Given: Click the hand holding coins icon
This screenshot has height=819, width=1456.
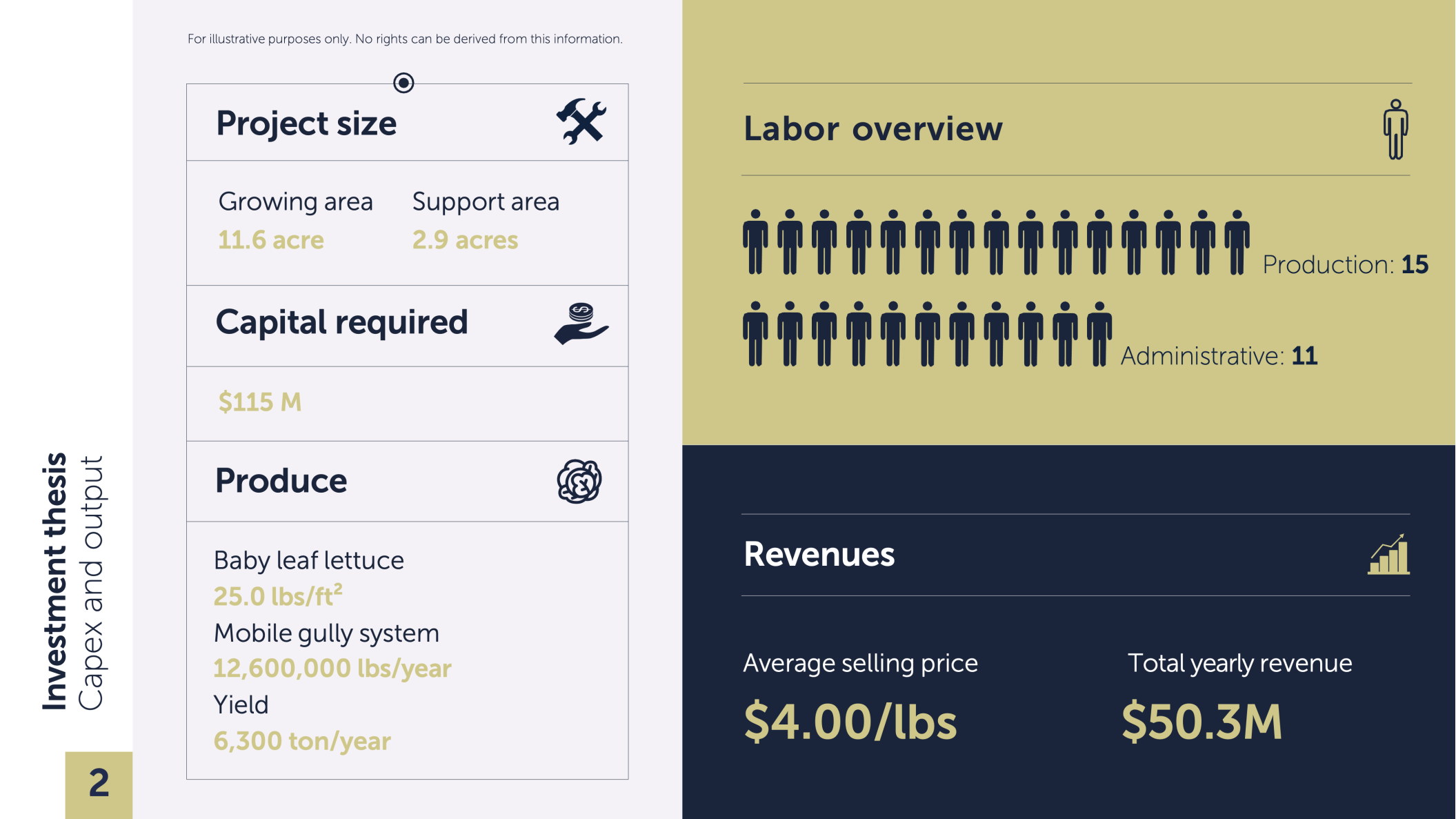Looking at the screenshot, I should [581, 324].
